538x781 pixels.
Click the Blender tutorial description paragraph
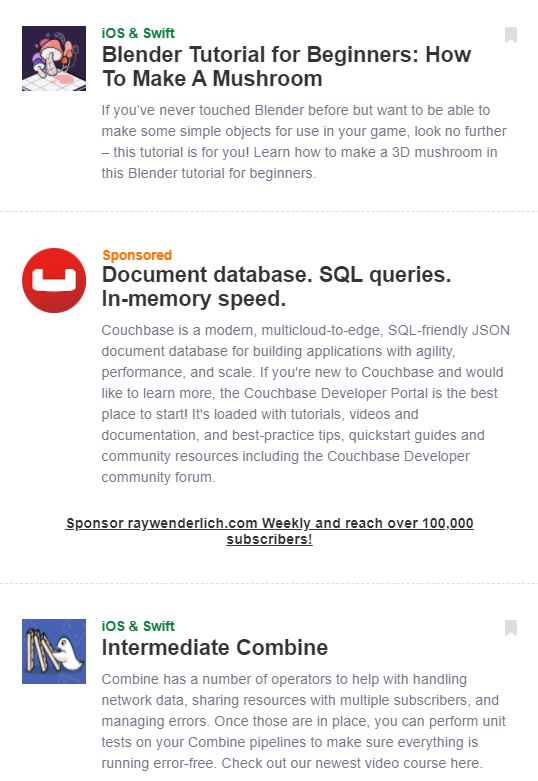pyautogui.click(x=304, y=142)
